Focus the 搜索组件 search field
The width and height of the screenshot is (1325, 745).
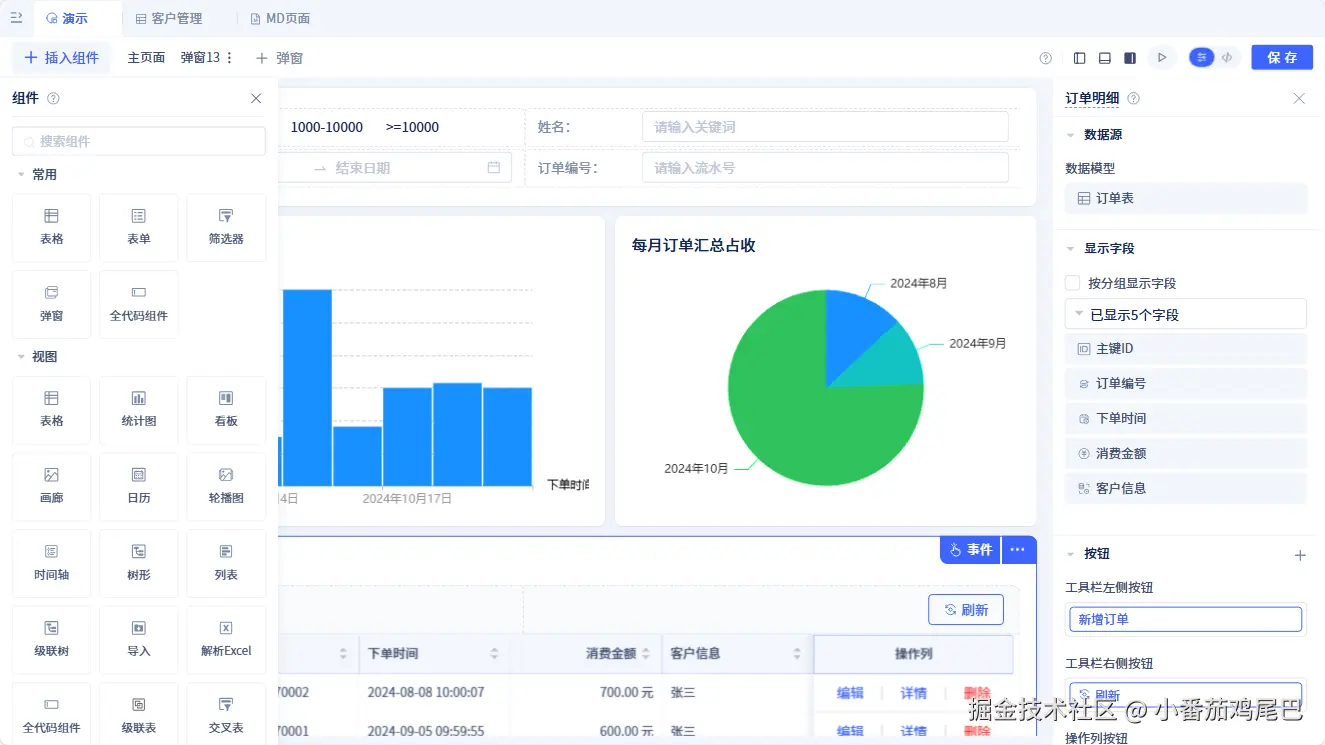tap(139, 141)
